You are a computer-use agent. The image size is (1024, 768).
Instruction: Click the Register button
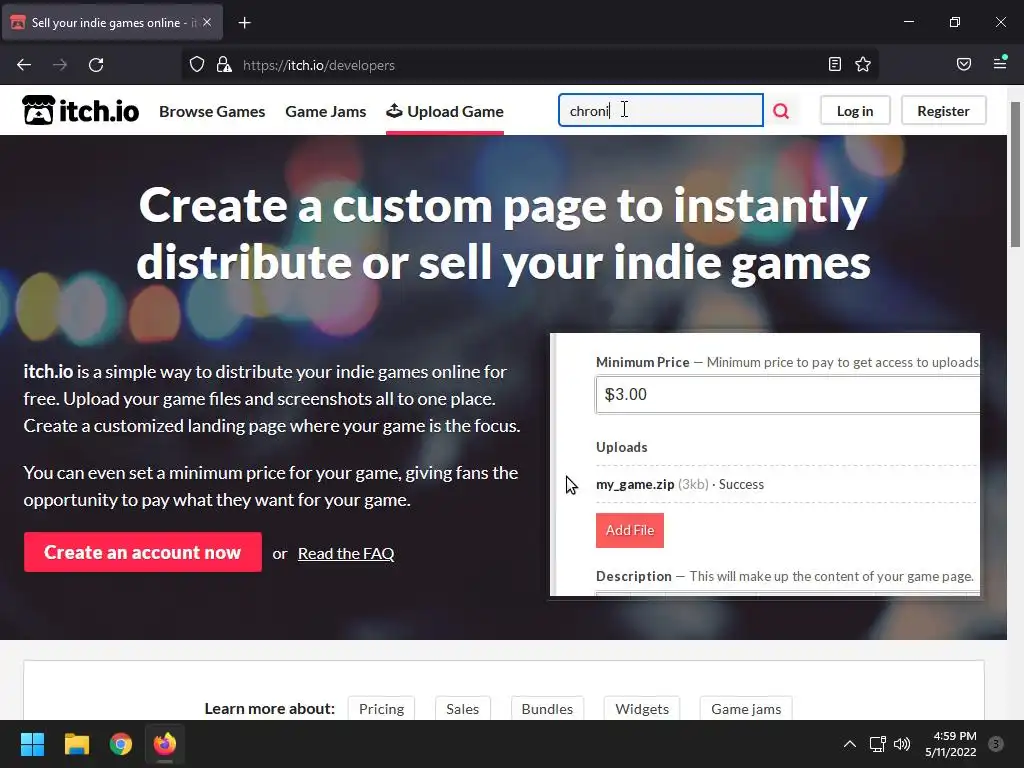(x=943, y=111)
